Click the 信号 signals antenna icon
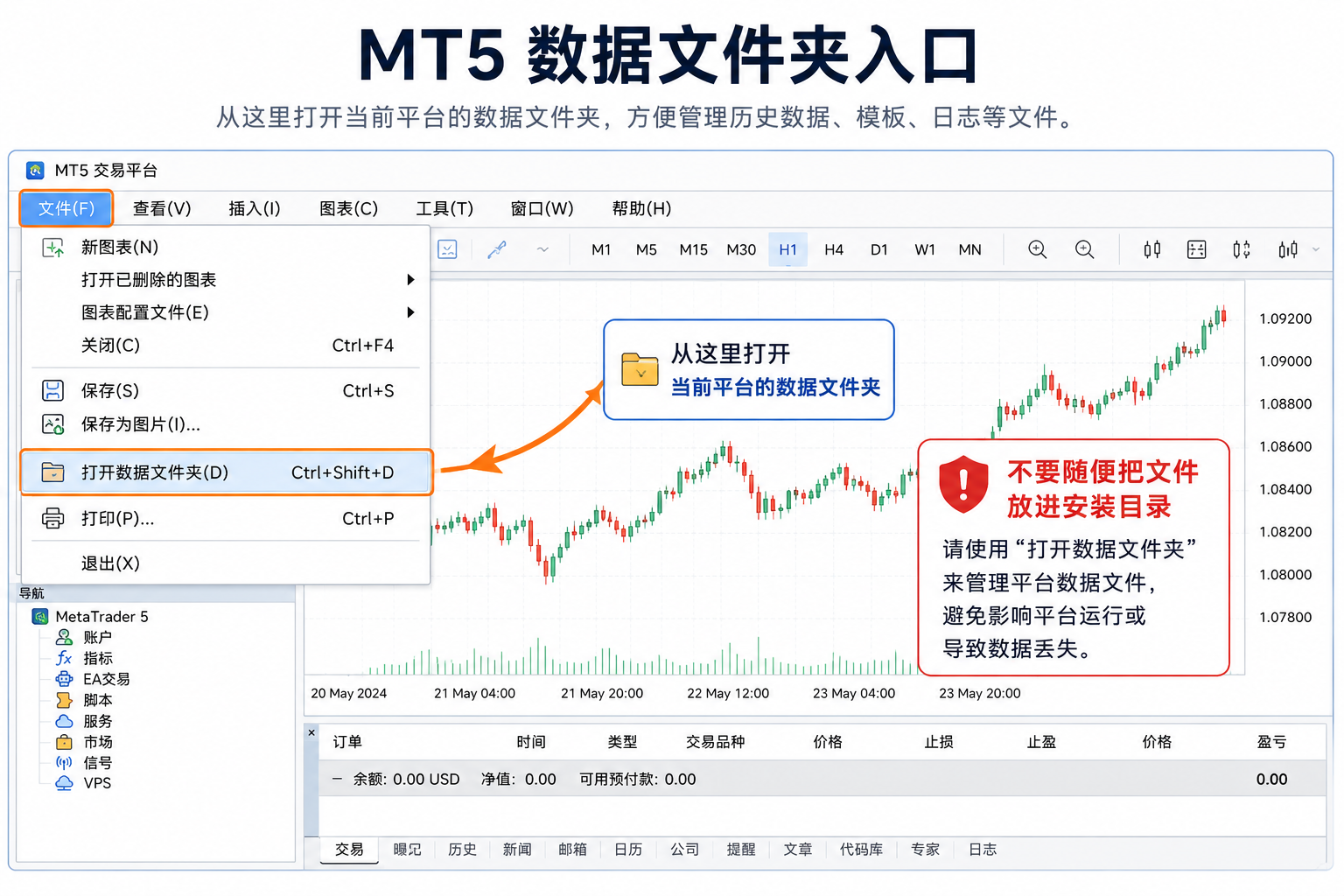The width and height of the screenshot is (1344, 896). (x=64, y=762)
